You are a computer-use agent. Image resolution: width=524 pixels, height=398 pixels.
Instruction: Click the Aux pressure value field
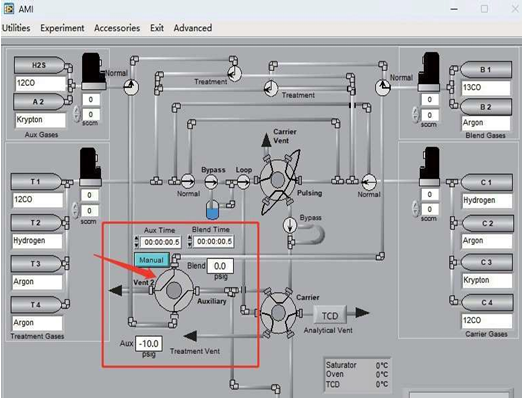coord(149,344)
